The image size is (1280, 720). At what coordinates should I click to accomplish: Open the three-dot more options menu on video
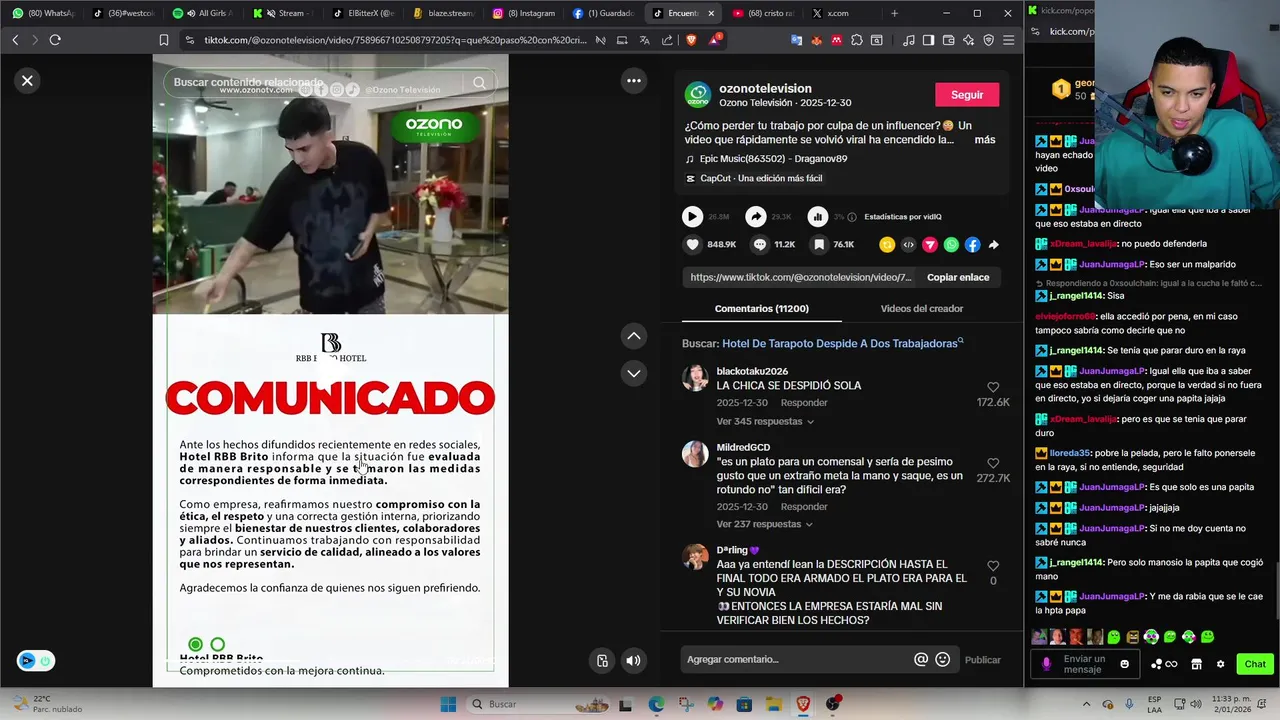(634, 81)
